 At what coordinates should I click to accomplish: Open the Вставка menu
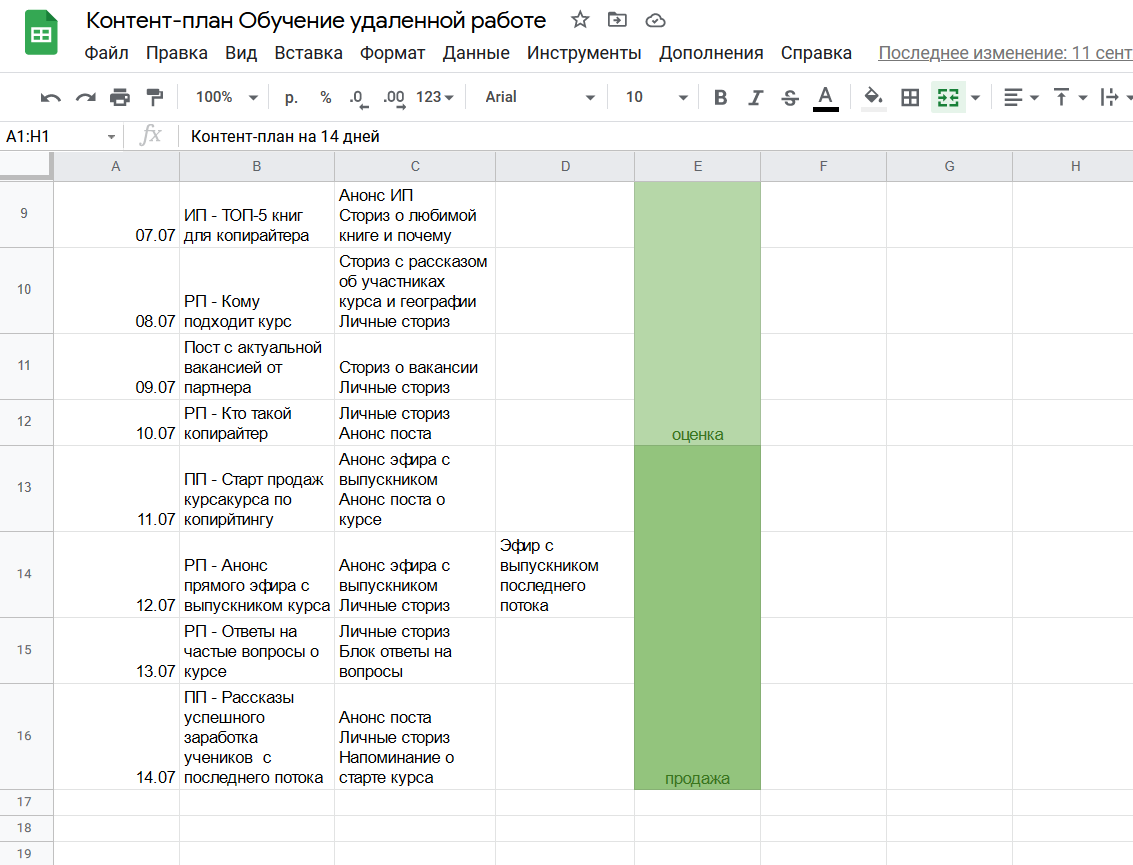point(309,53)
